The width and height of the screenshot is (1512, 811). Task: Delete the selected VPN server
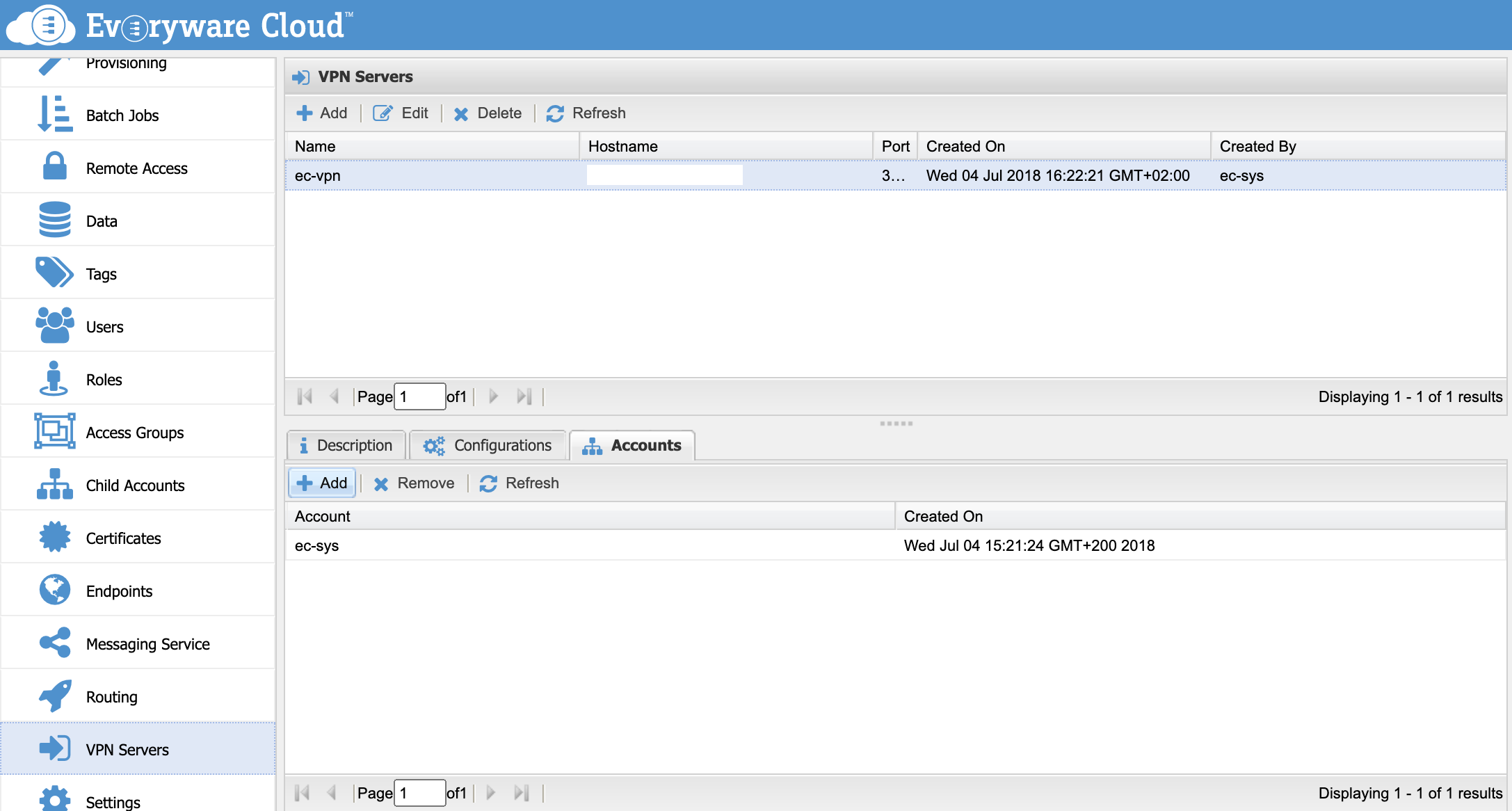click(488, 113)
